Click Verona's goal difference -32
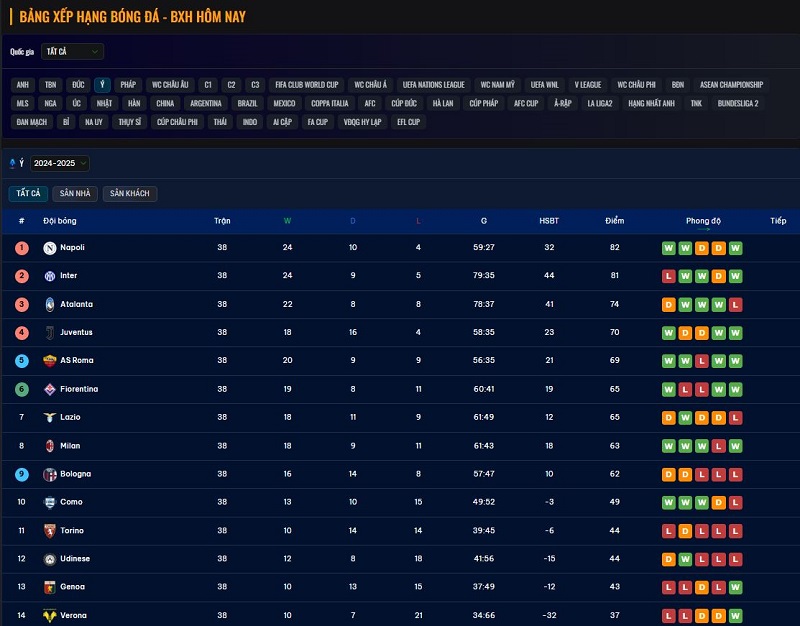This screenshot has width=800, height=626. pos(549,615)
